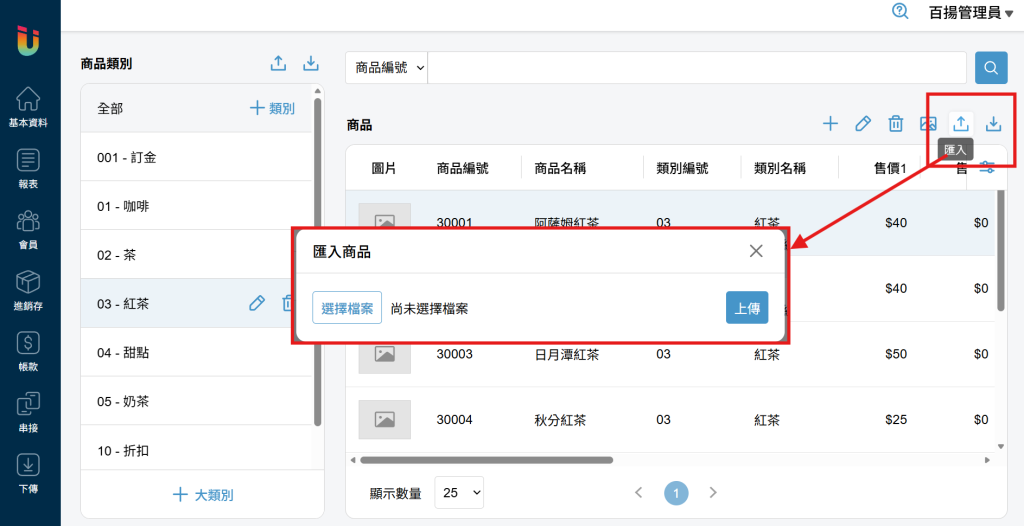
Task: Go to 報表 in the sidebar
Action: [29, 168]
